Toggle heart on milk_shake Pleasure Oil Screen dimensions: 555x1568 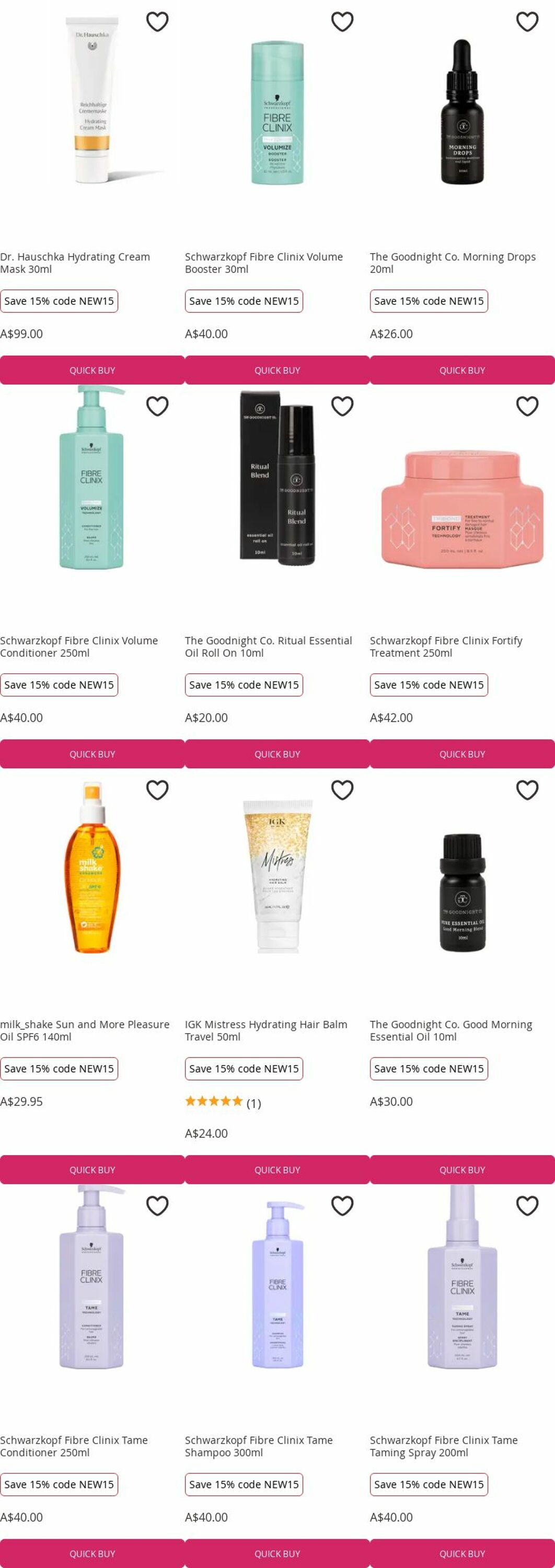pyautogui.click(x=157, y=790)
